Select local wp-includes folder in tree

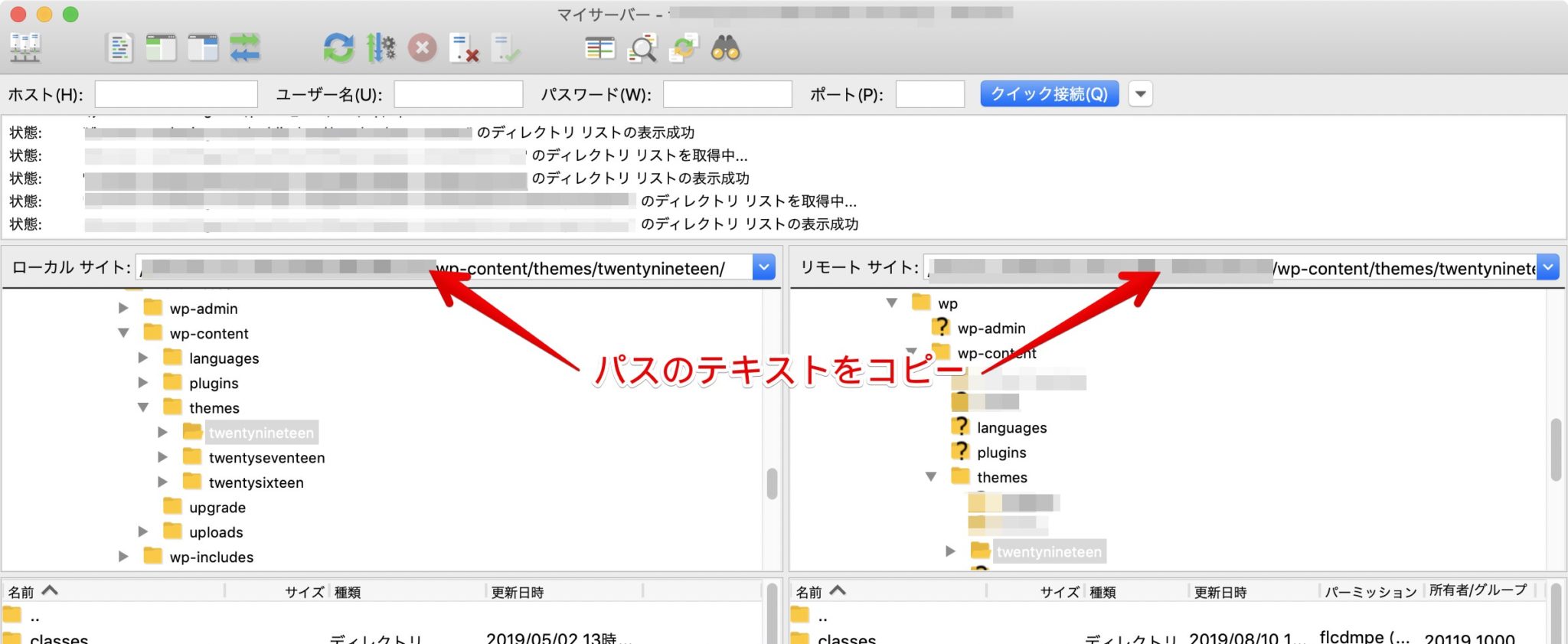tap(211, 557)
